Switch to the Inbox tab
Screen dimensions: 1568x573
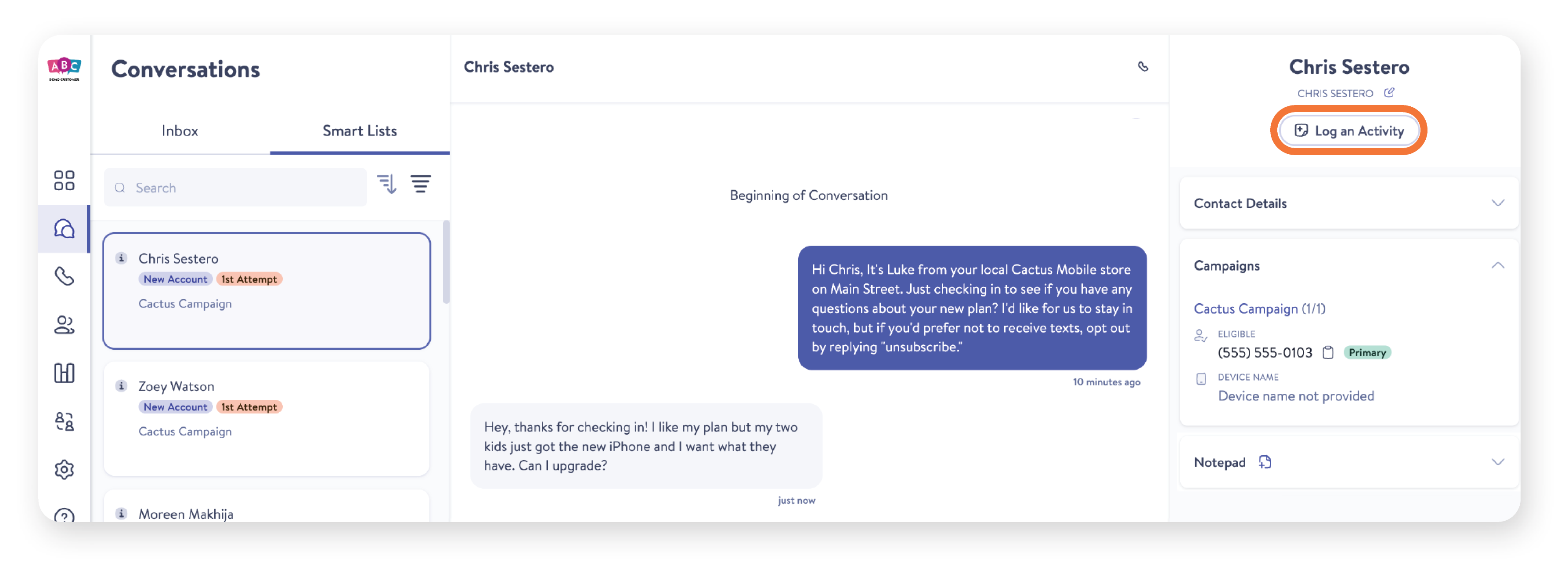click(x=180, y=131)
